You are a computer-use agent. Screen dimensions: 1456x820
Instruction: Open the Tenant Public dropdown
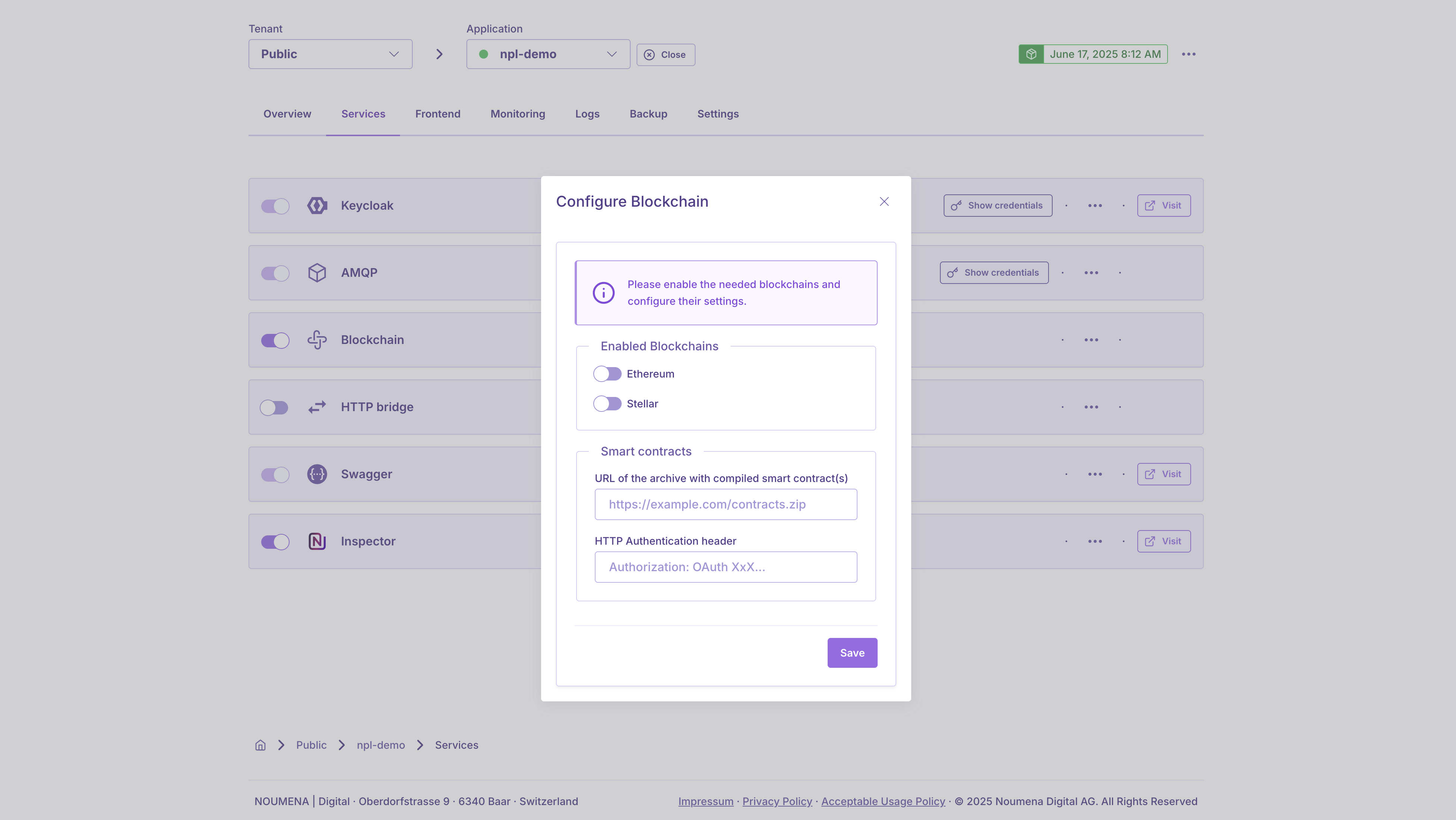[x=330, y=54]
